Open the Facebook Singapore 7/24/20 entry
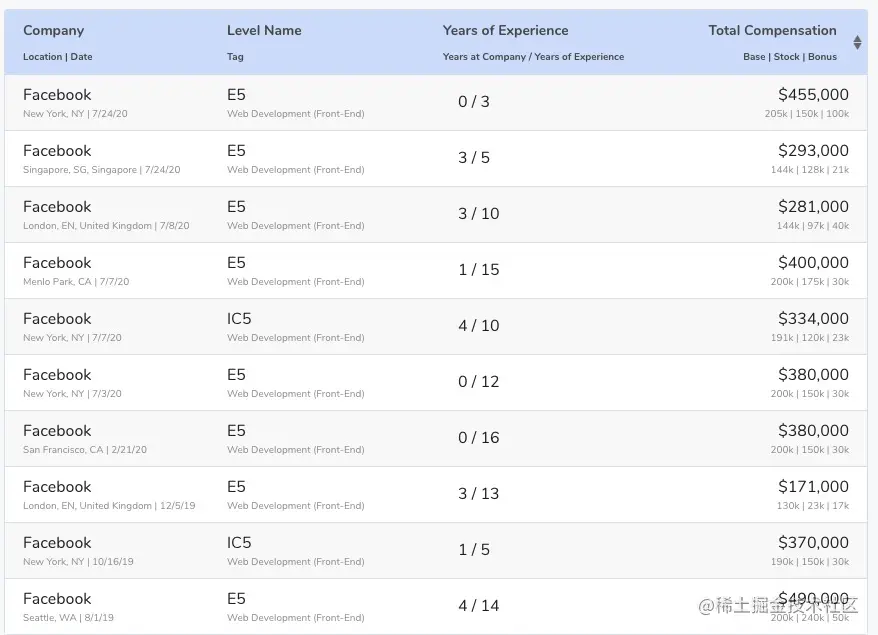This screenshot has width=878, height=635. [x=57, y=151]
